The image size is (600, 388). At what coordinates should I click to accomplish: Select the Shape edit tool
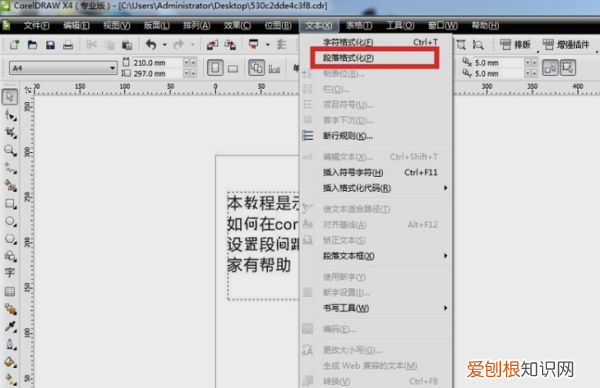pos(10,115)
